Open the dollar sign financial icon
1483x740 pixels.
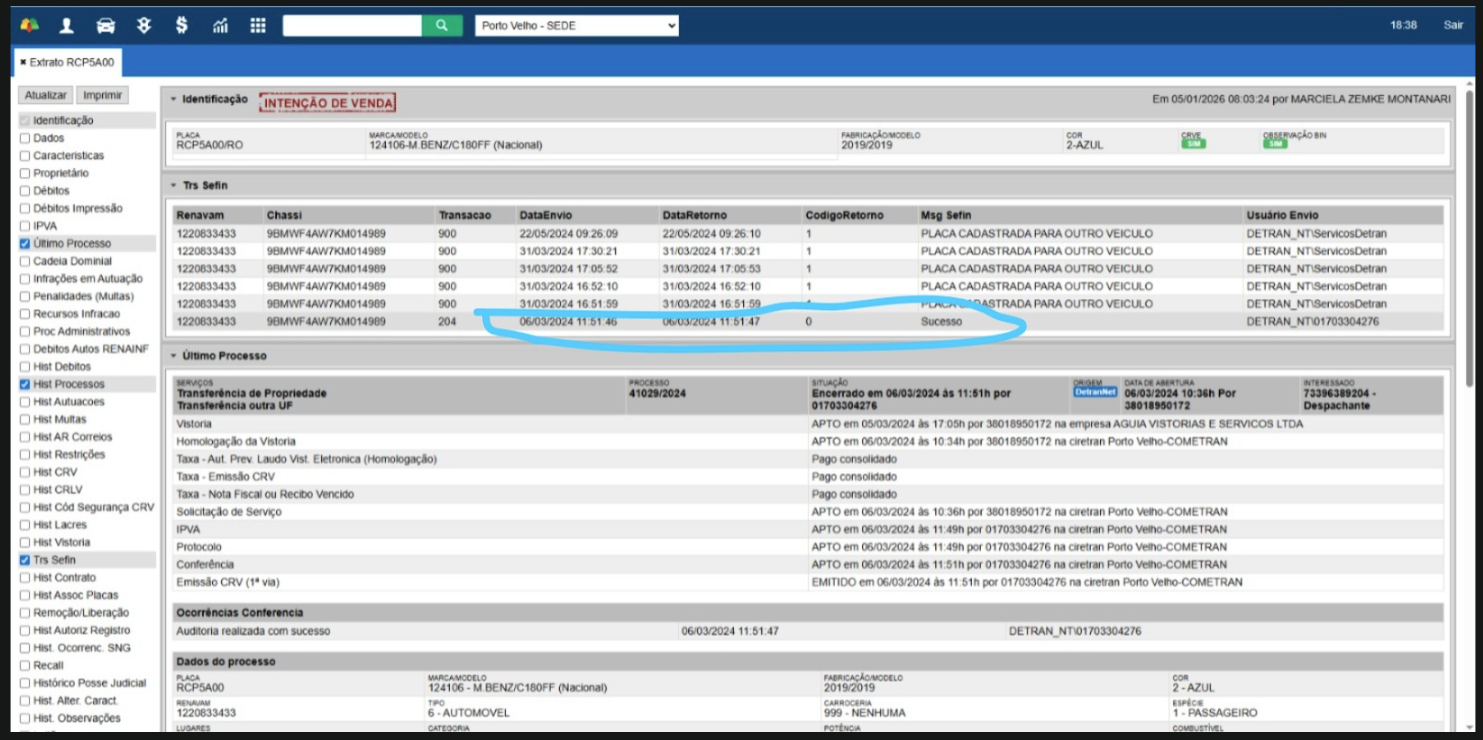click(x=181, y=25)
